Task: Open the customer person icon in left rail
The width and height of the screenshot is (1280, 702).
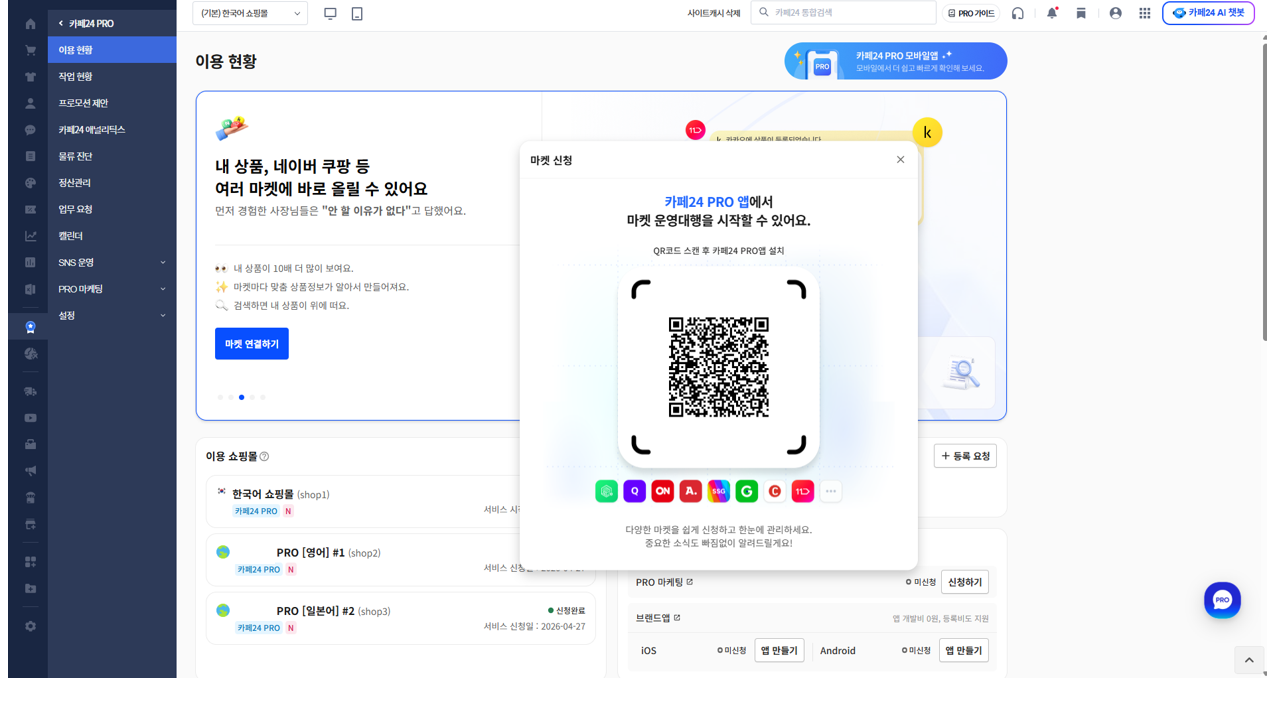Action: [x=30, y=103]
